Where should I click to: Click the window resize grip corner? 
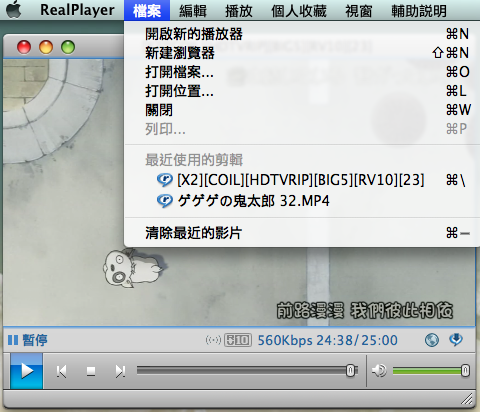coord(467,399)
